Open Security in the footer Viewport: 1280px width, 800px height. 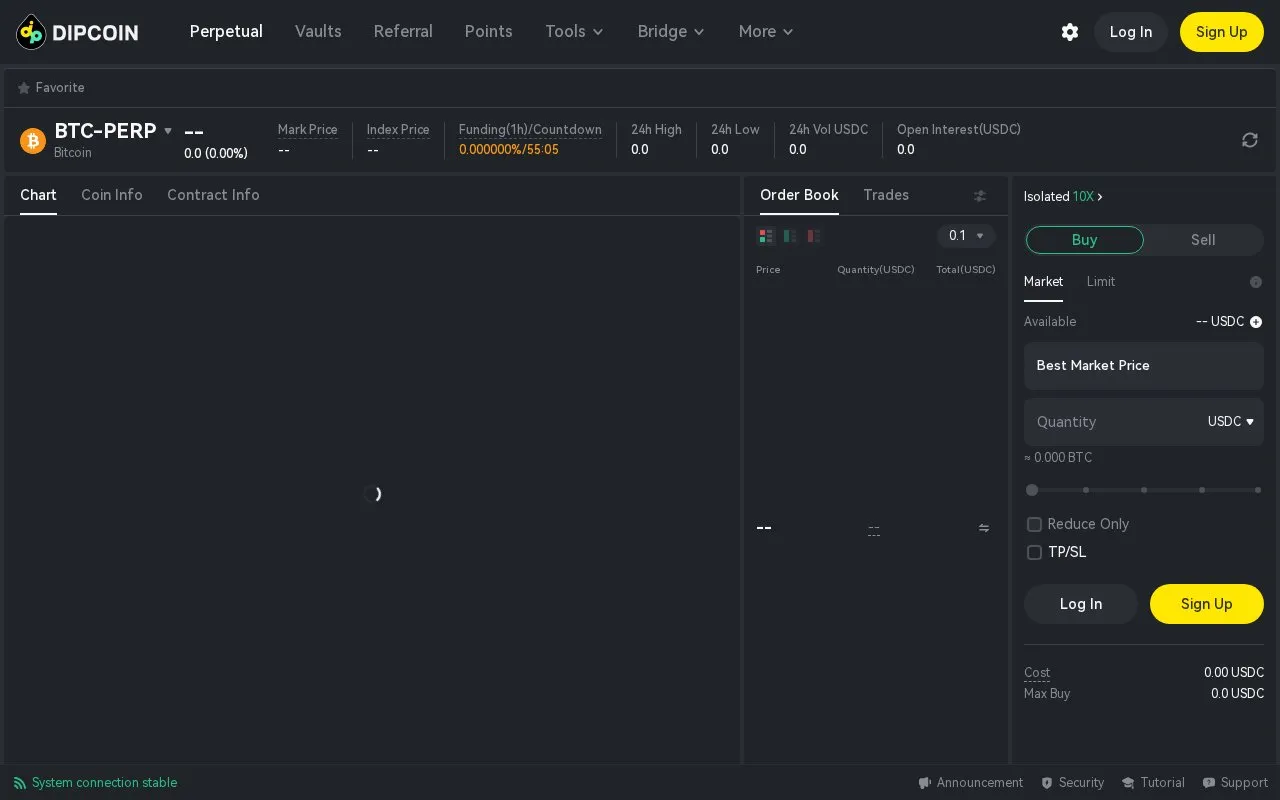tap(1072, 783)
